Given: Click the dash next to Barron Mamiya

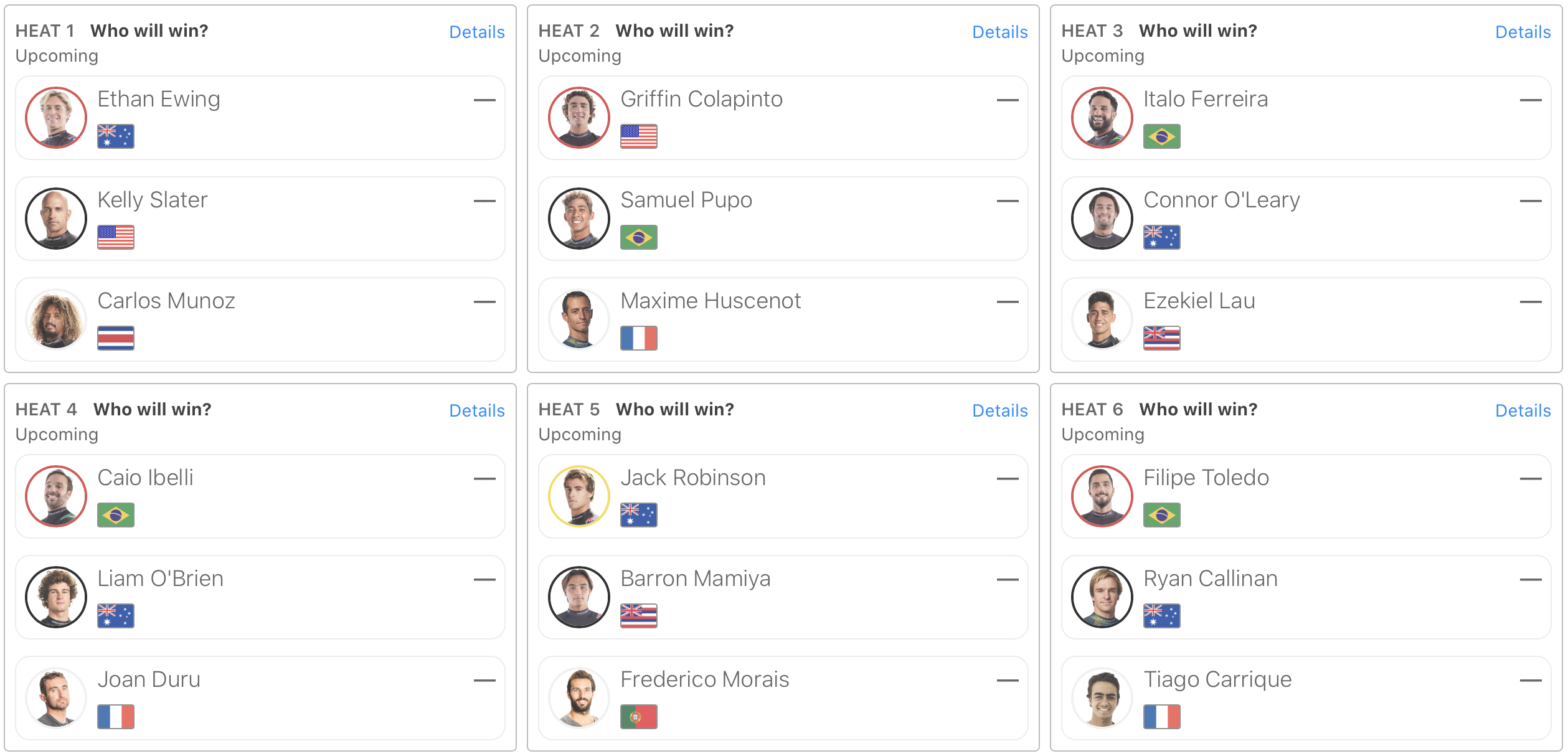Looking at the screenshot, I should [x=1008, y=580].
